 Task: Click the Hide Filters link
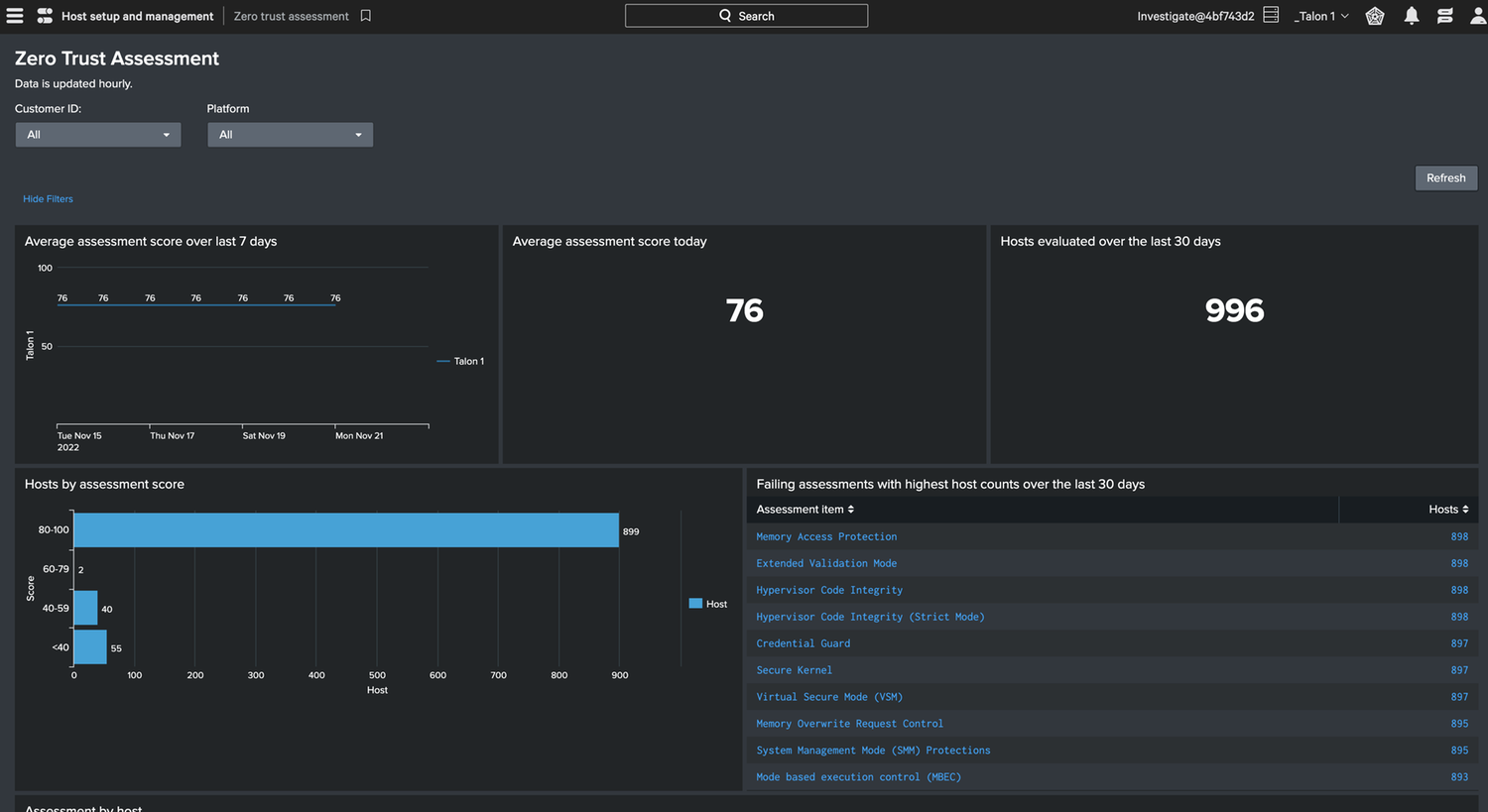click(48, 199)
